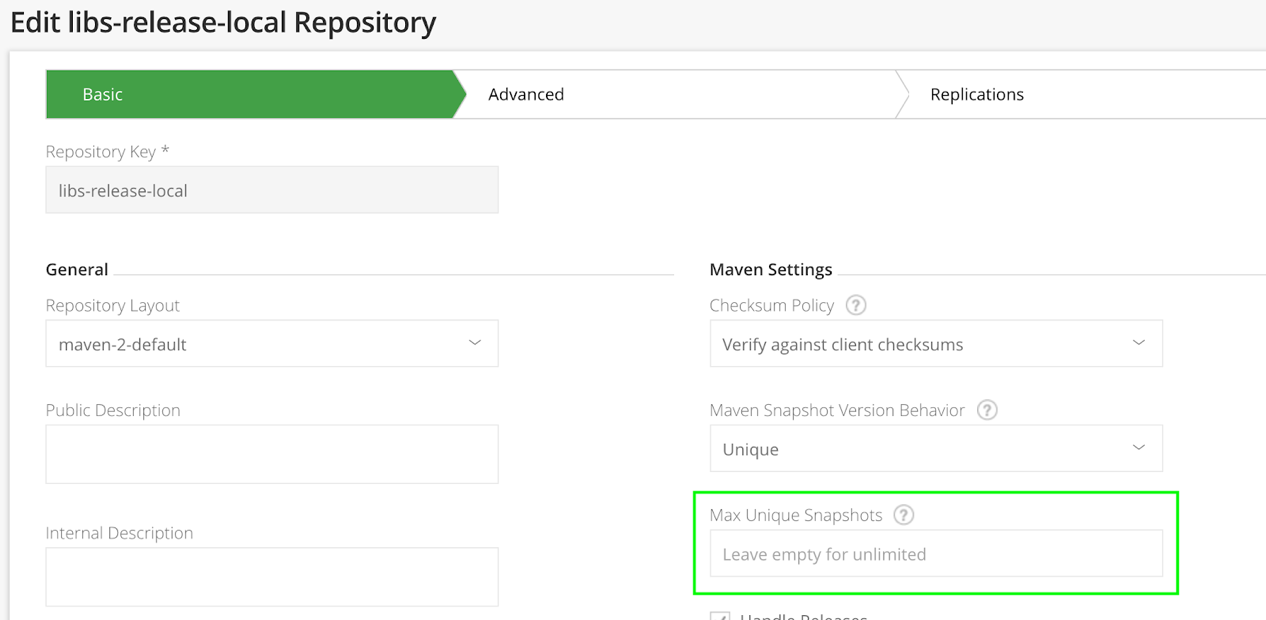Click the Maven Settings section heading
Image resolution: width=1266 pixels, height=620 pixels.
(x=771, y=269)
